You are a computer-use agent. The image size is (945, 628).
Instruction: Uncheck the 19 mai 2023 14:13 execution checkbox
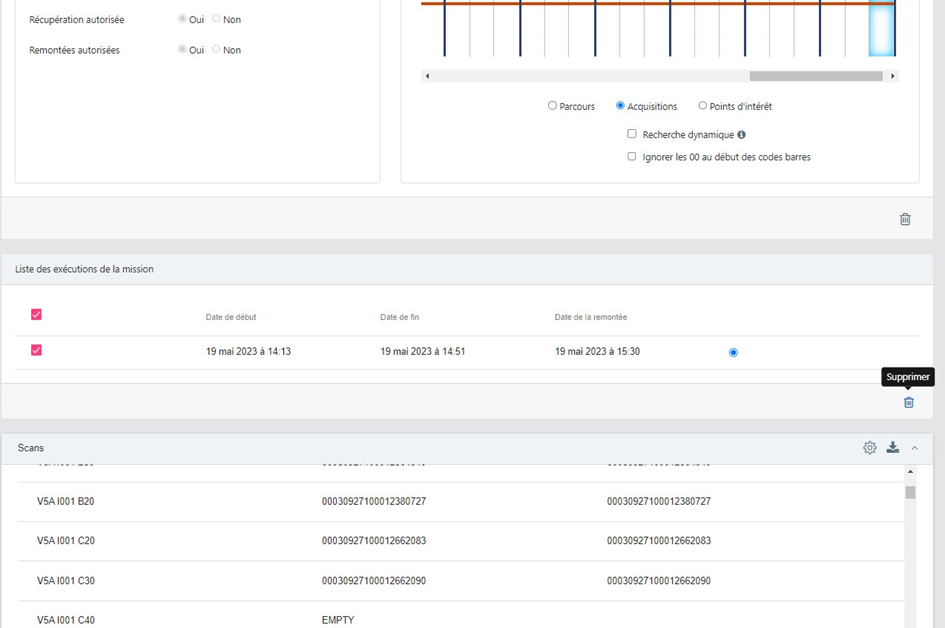[36, 350]
